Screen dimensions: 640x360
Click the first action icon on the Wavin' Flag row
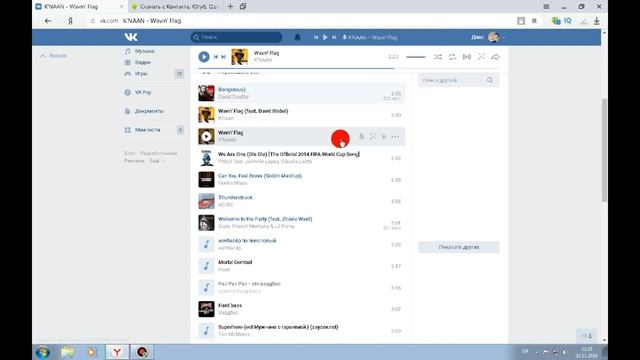361,137
